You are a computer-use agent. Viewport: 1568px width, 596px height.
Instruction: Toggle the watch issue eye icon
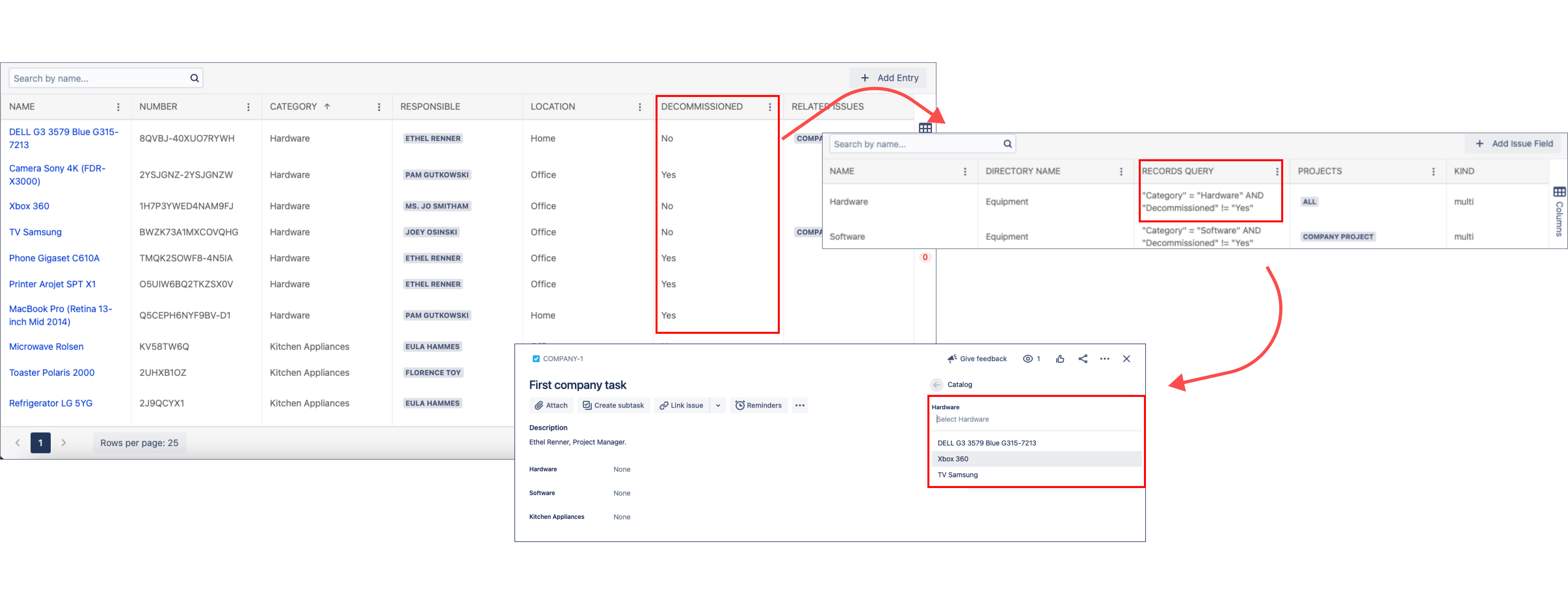pos(1028,359)
